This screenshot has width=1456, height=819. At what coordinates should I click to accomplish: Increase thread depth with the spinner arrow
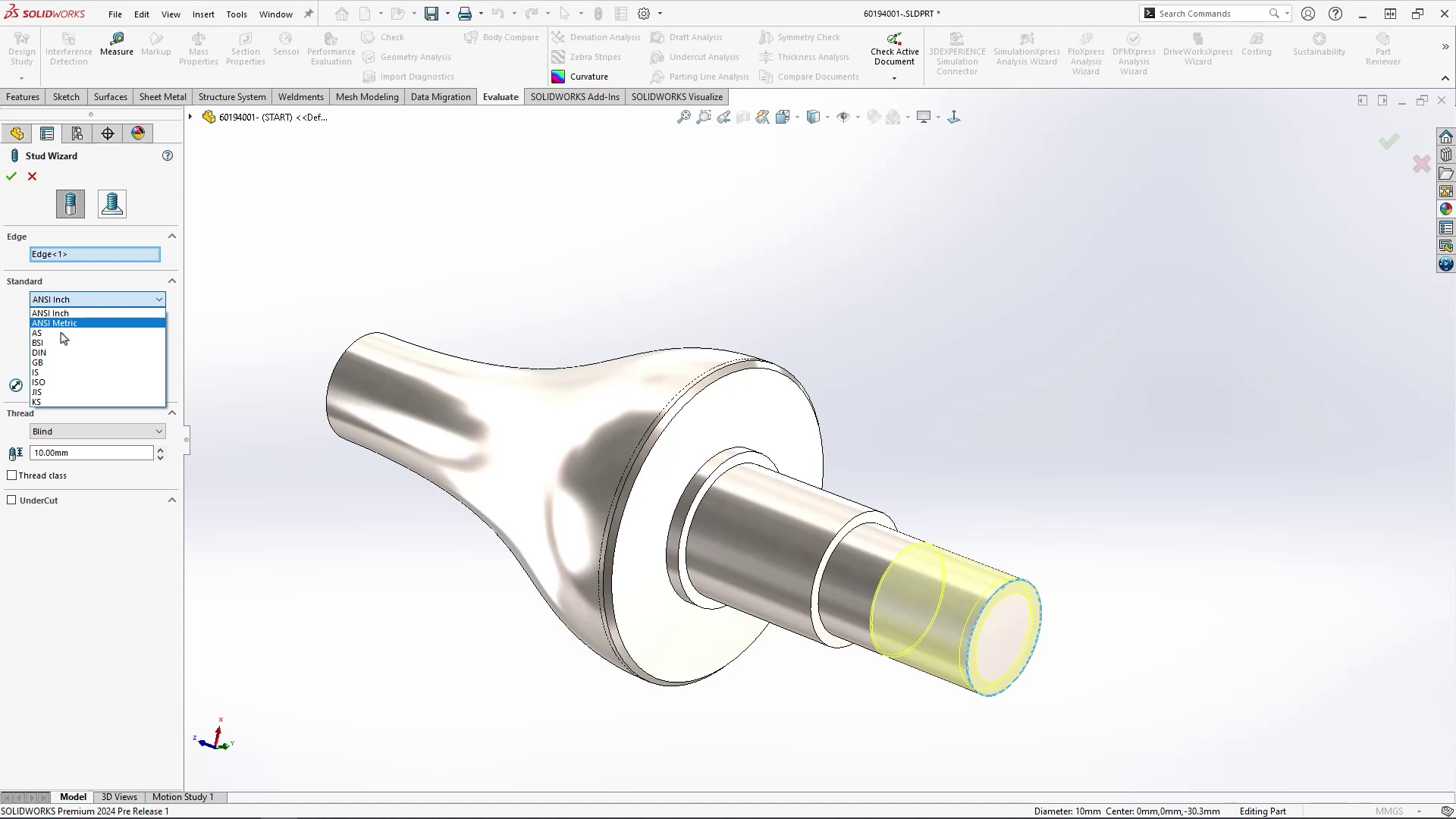pos(160,449)
